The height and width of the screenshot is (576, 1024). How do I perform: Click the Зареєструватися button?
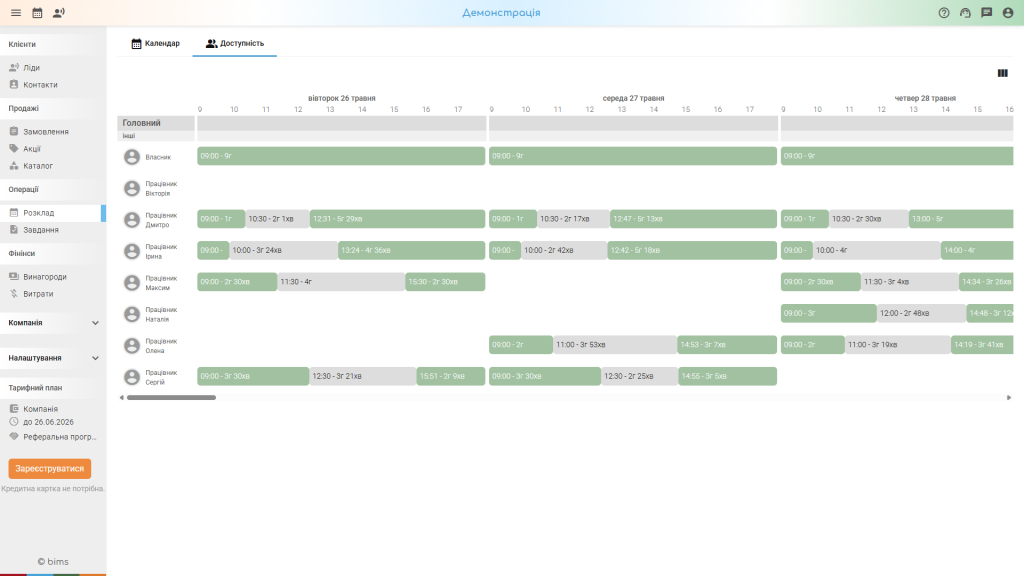(50, 468)
